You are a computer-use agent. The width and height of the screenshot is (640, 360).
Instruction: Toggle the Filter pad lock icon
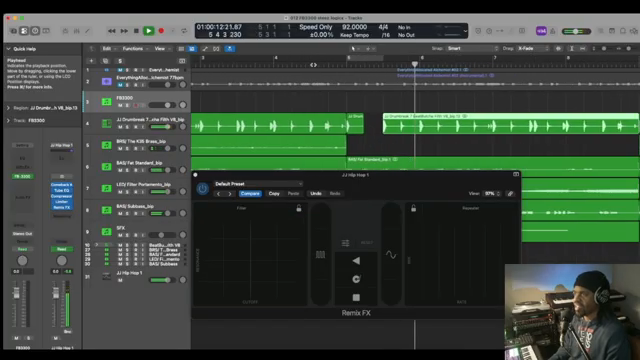(299, 209)
